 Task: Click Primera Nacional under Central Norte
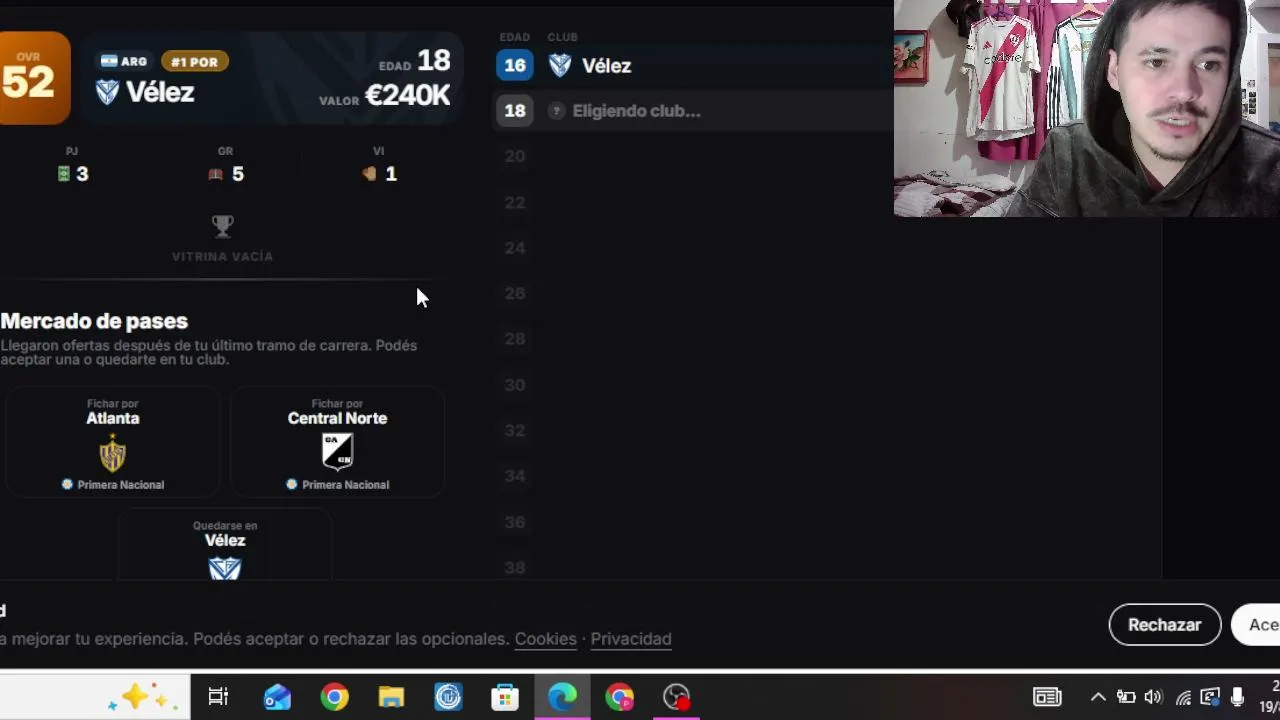pos(346,485)
